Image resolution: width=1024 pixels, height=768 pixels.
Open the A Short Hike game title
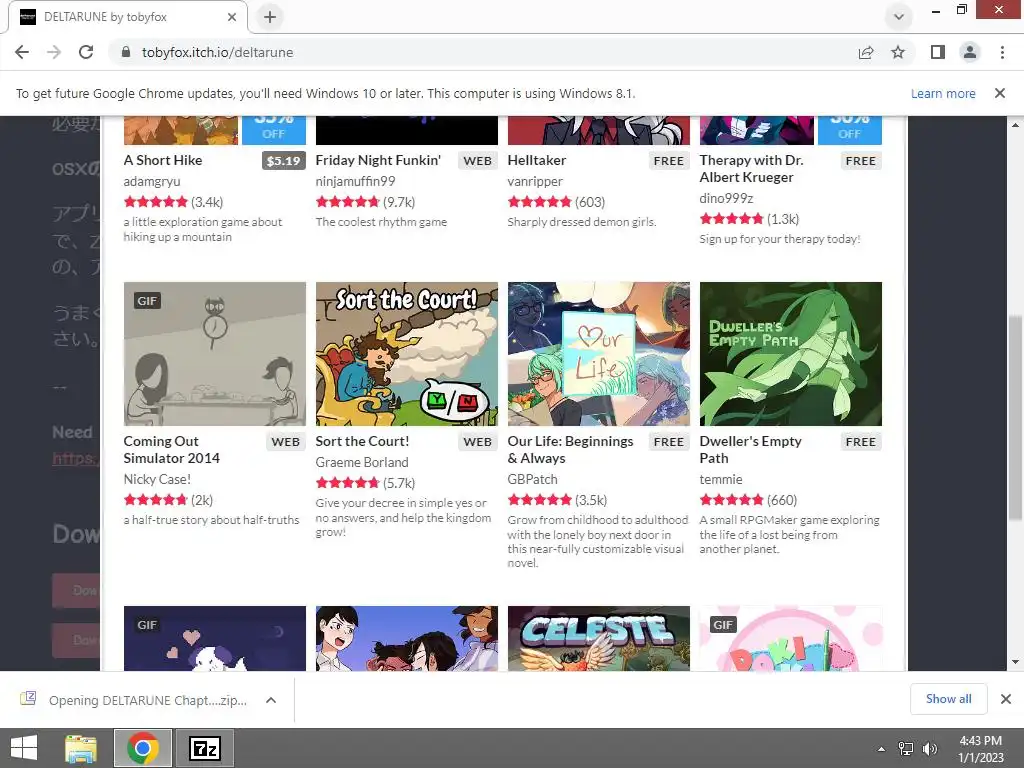coord(163,160)
